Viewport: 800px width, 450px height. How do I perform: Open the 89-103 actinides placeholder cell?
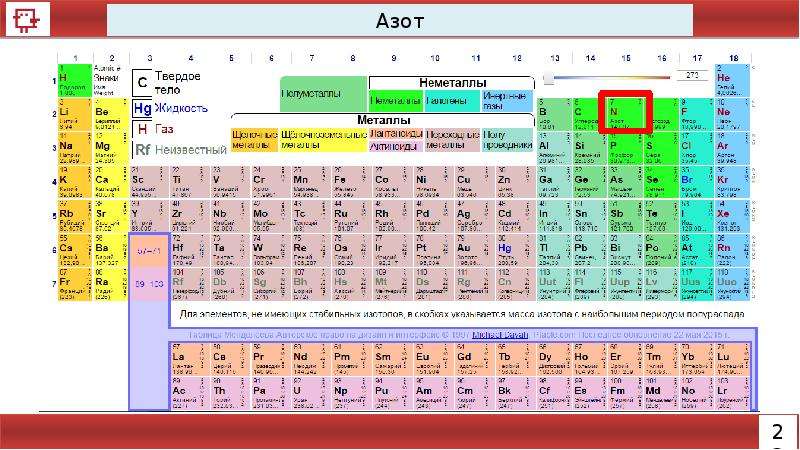(149, 284)
